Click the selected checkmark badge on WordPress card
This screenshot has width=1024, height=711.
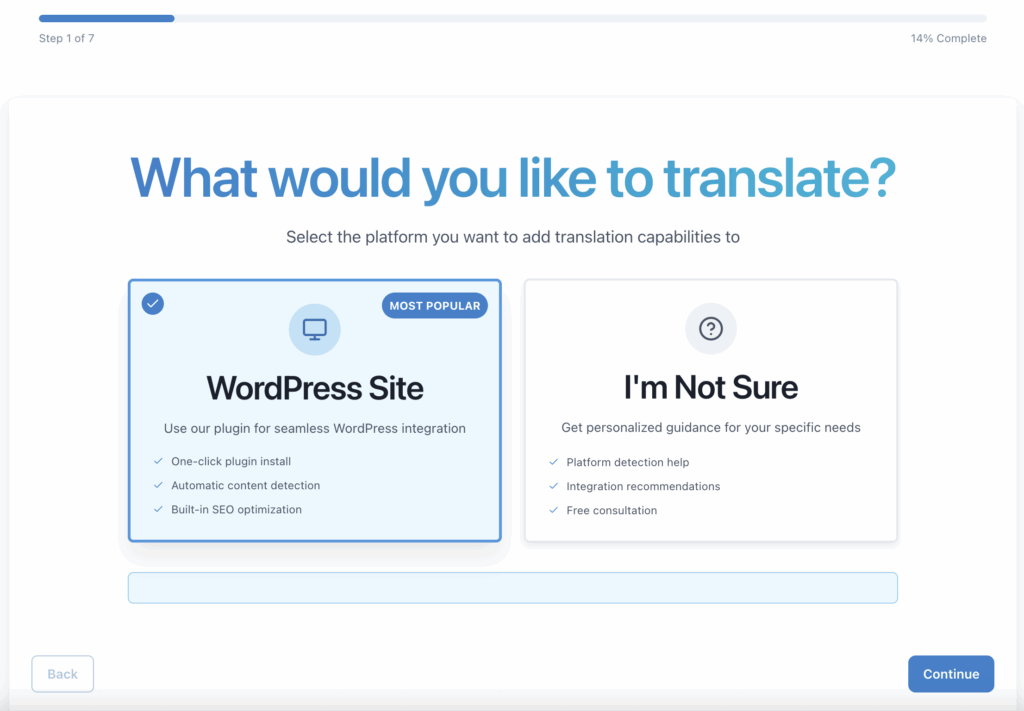pos(153,304)
